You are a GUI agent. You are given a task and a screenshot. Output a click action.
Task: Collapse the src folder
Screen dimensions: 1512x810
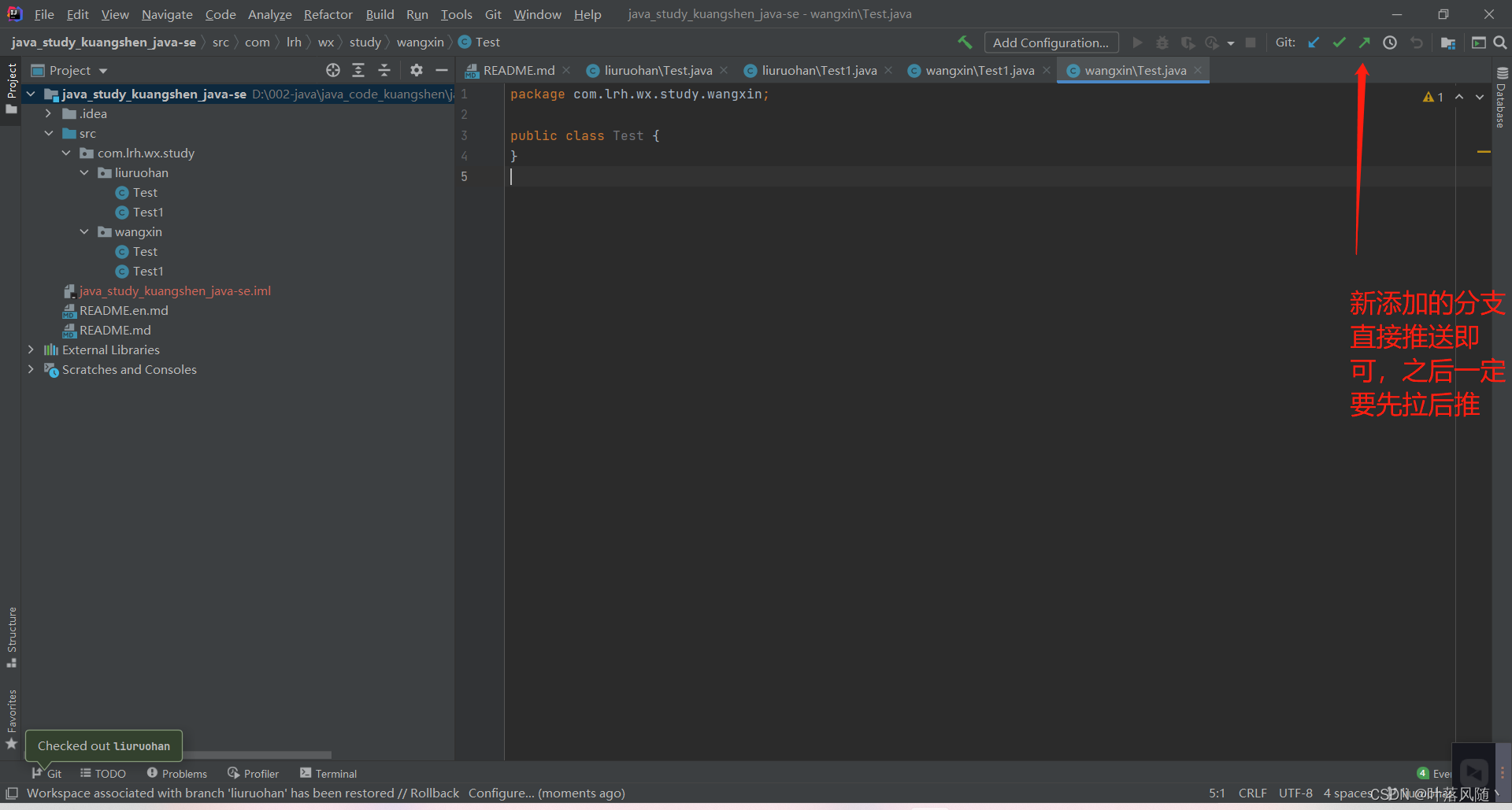[48, 133]
